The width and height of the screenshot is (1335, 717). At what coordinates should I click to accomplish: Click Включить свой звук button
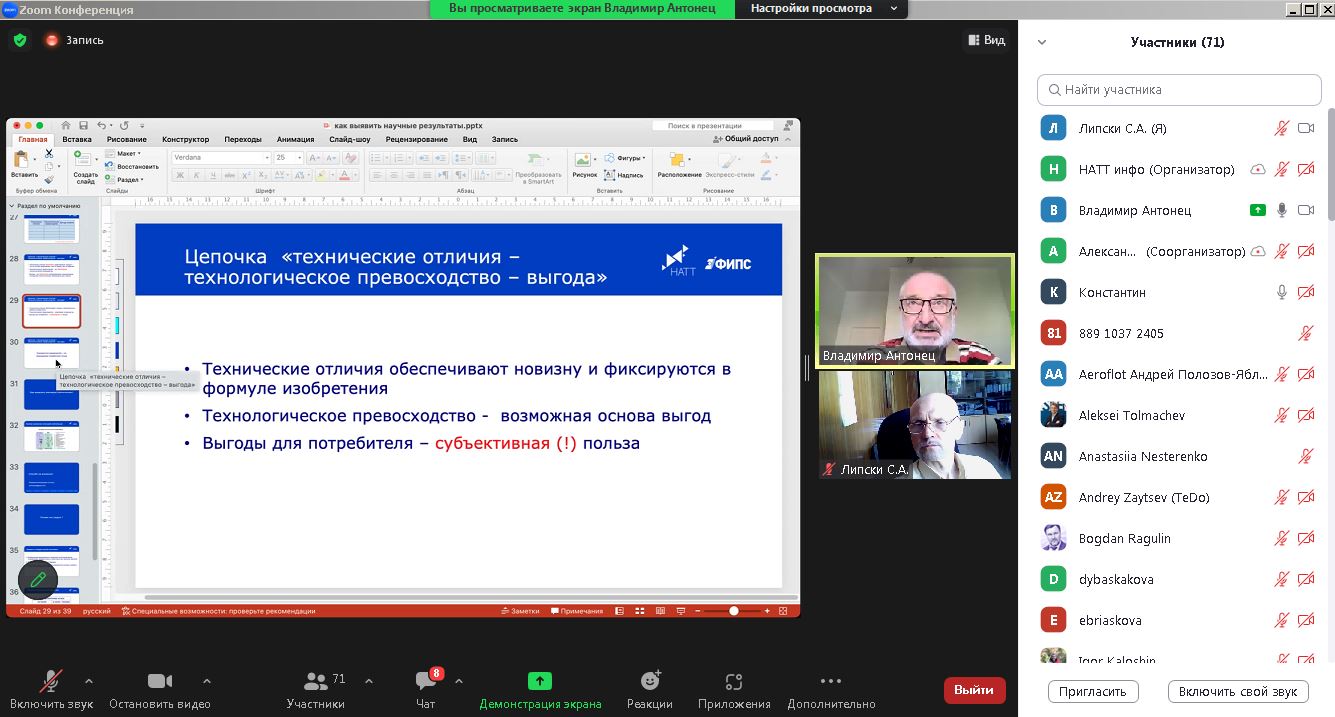click(x=1237, y=691)
